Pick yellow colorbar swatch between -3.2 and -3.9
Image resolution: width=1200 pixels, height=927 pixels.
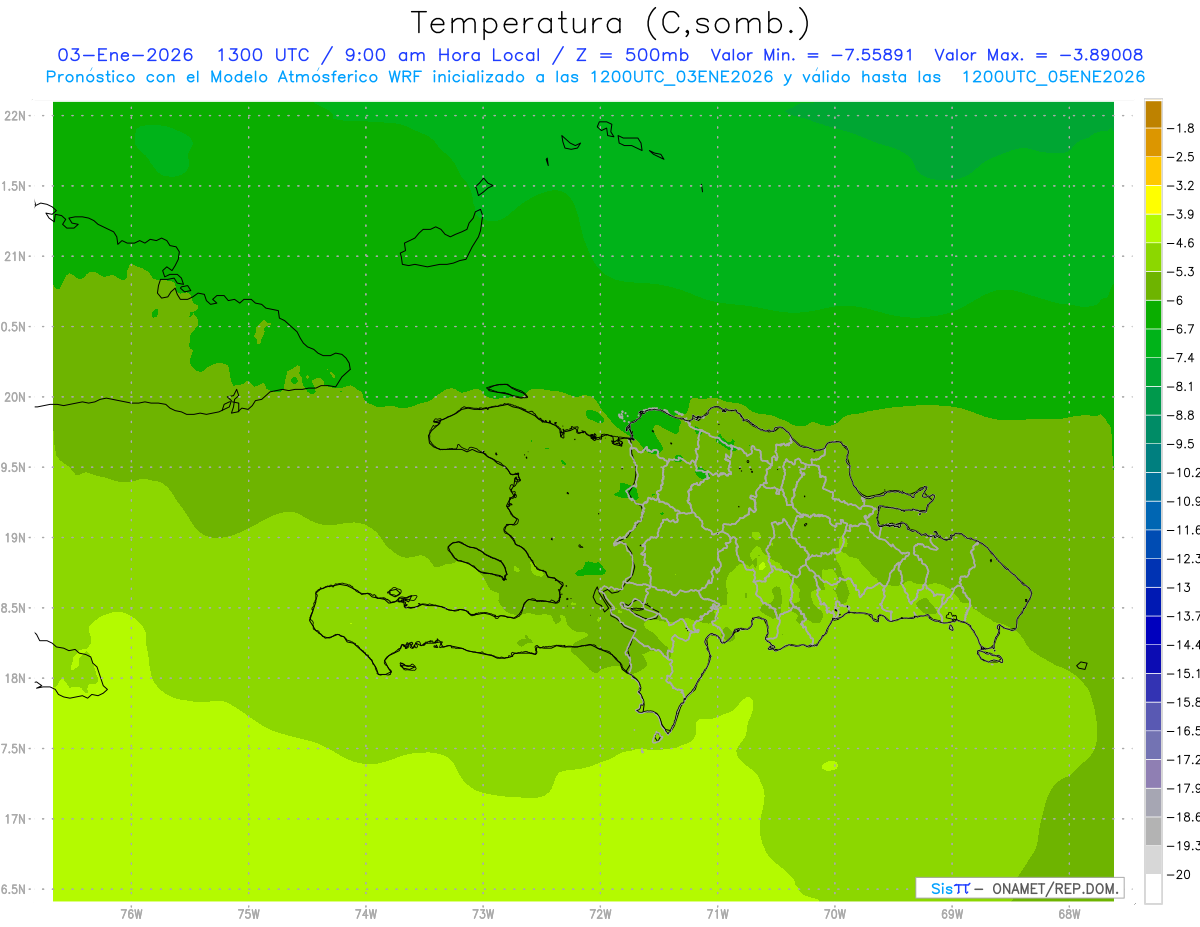click(x=1153, y=200)
